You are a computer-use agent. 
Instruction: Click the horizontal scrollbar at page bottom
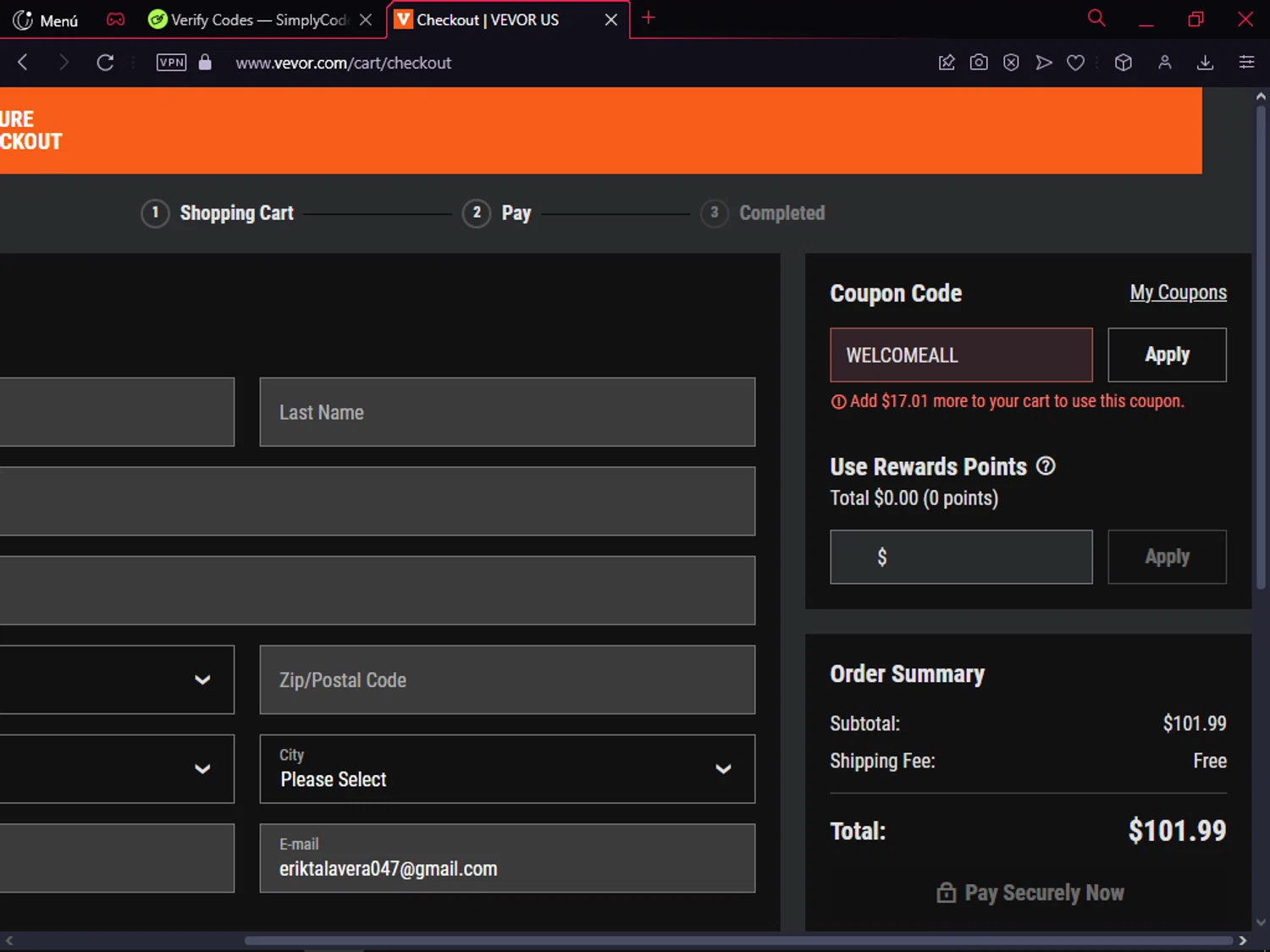[x=737, y=940]
